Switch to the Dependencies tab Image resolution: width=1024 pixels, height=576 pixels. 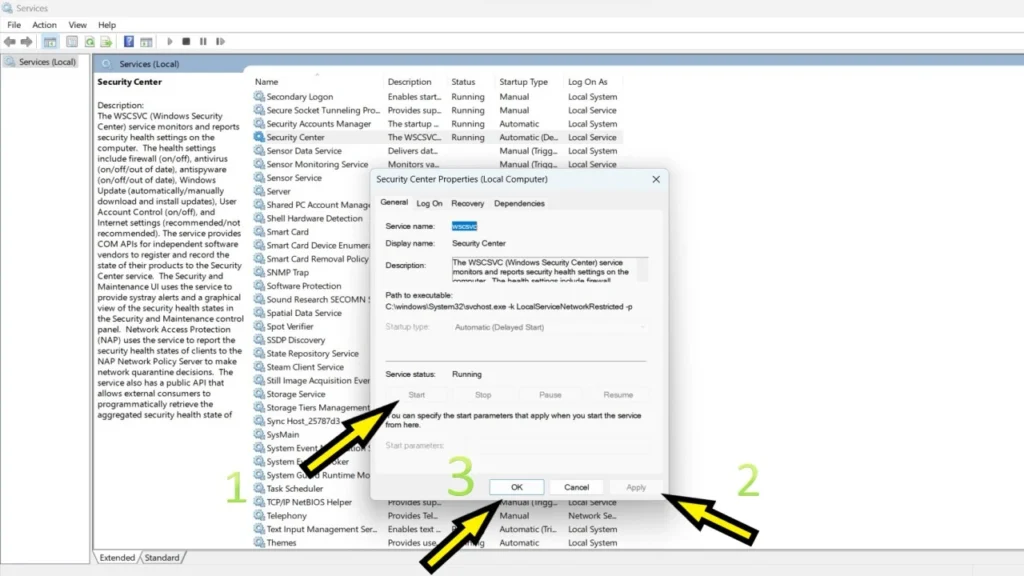coord(519,203)
